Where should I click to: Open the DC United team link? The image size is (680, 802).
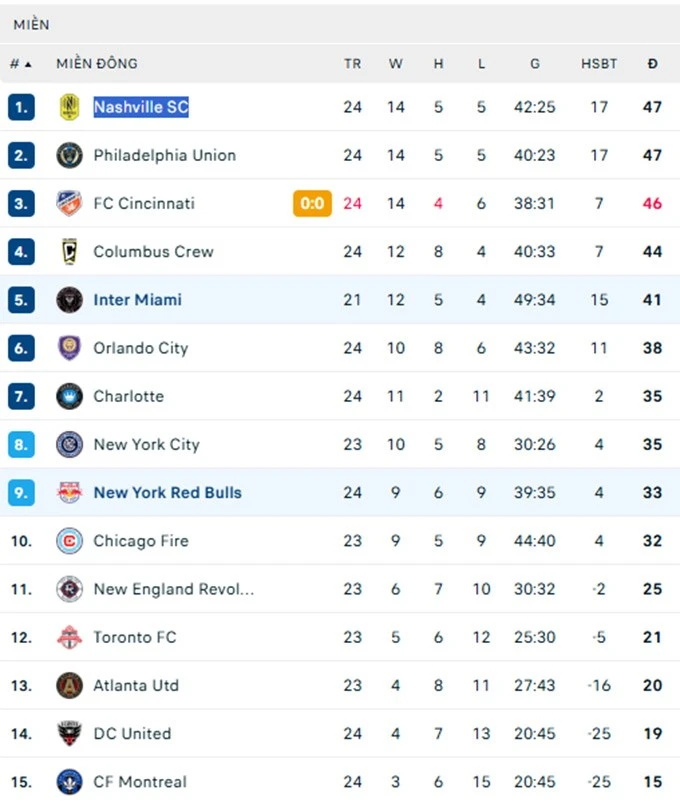(x=132, y=733)
